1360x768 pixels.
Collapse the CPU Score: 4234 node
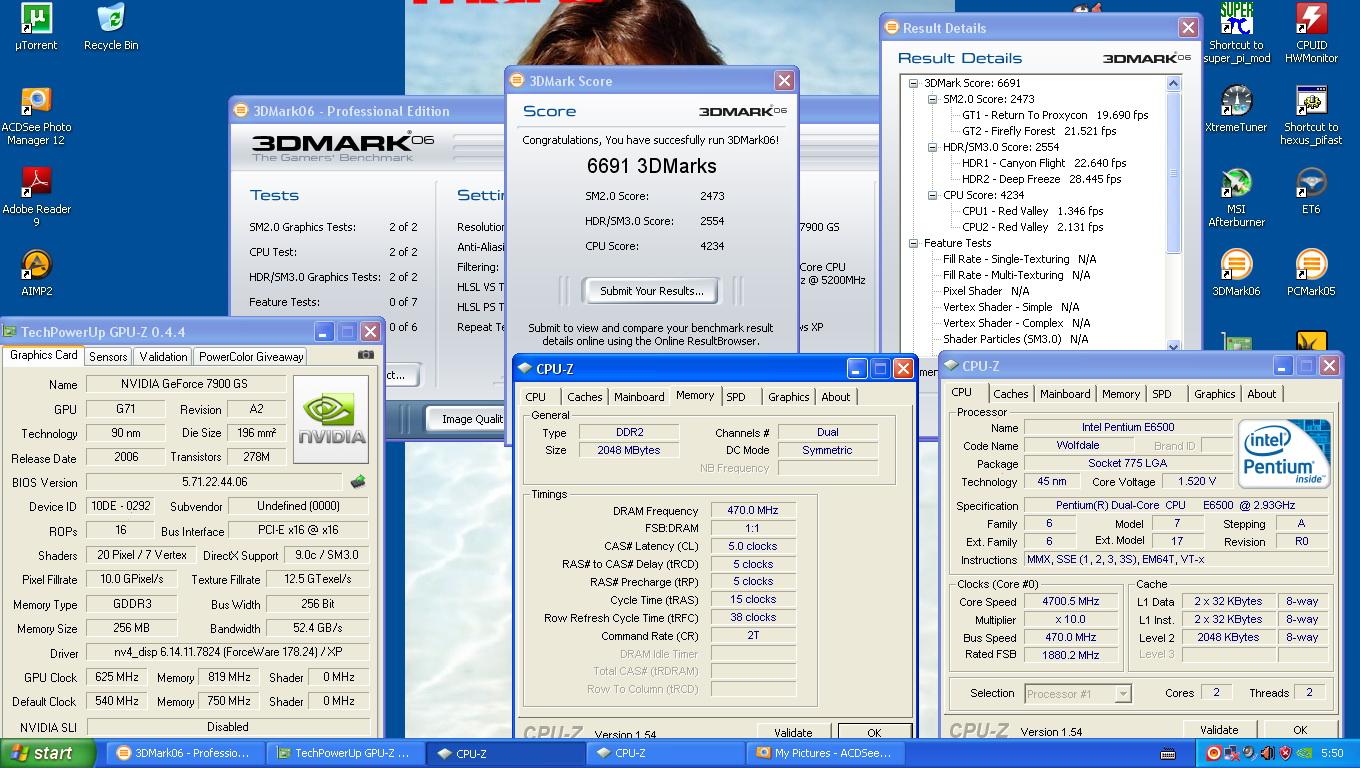pos(932,195)
